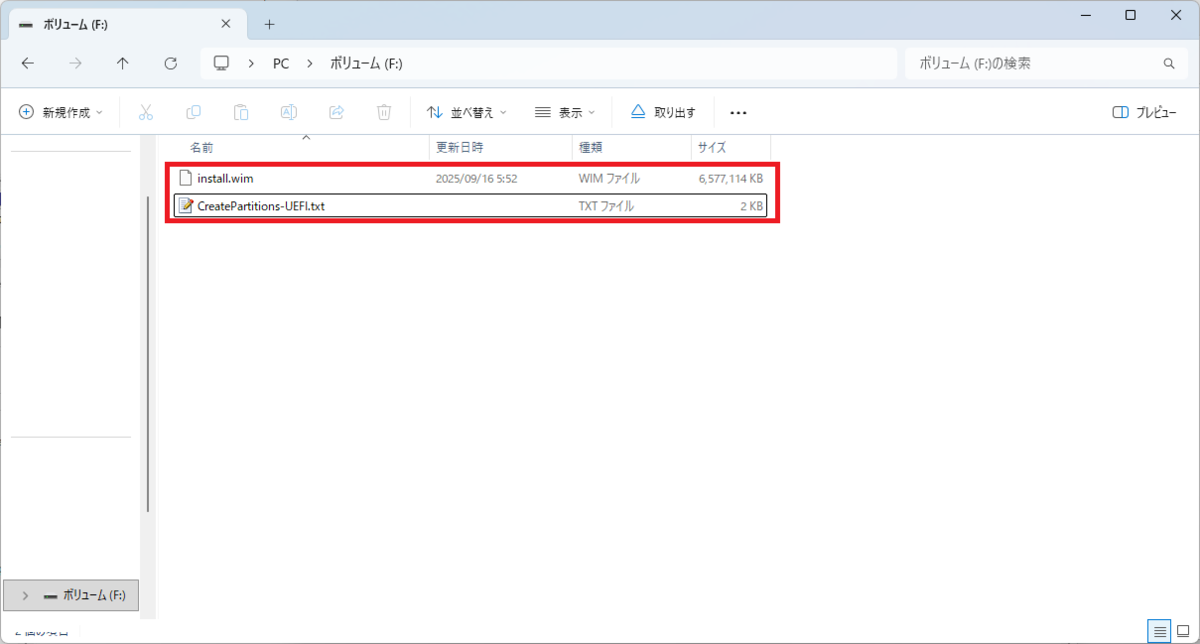Image resolution: width=1200 pixels, height=644 pixels.
Task: Switch to details view icon at bottom right
Action: point(1159,631)
